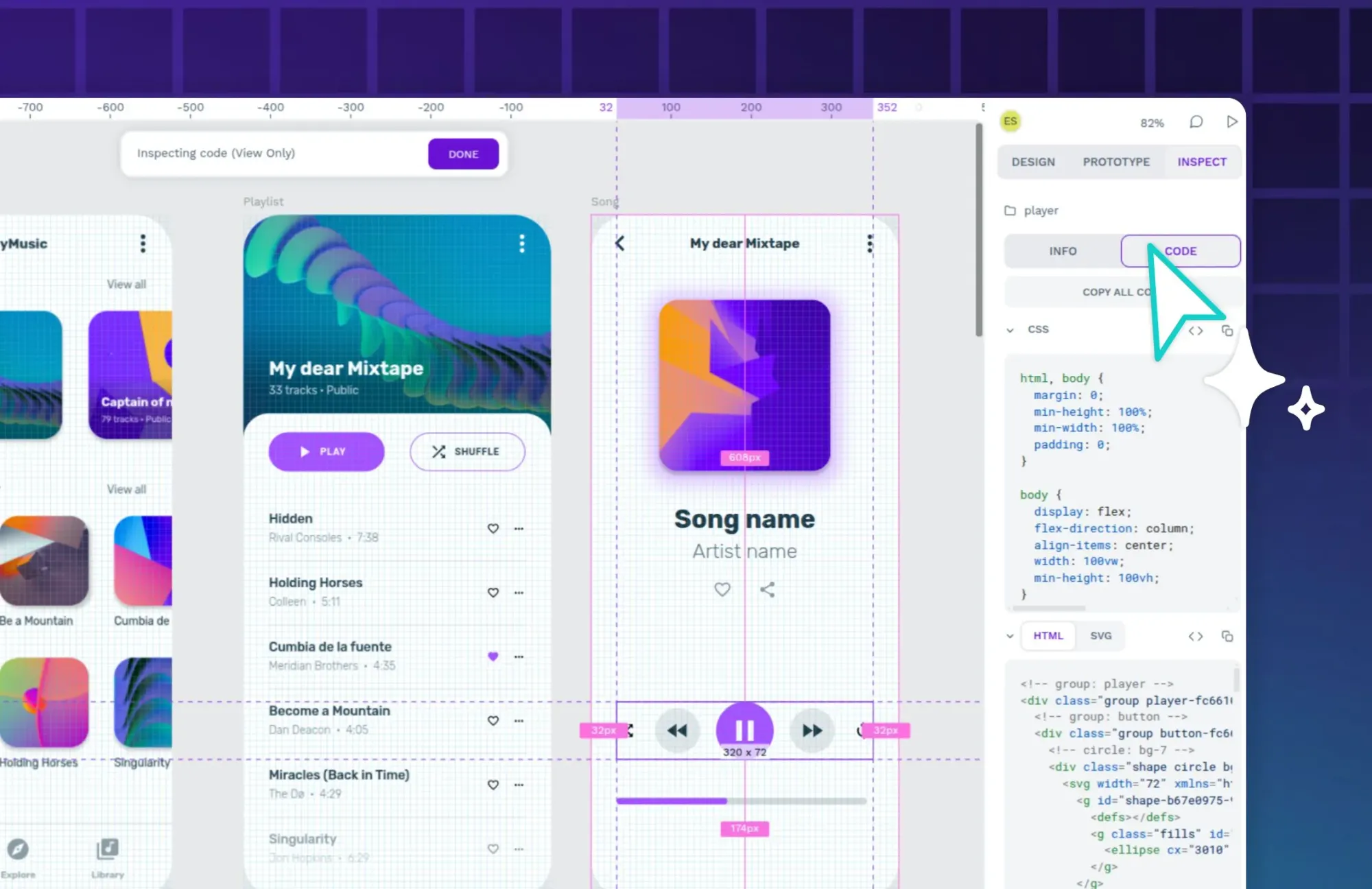Click the ES user avatar
This screenshot has height=889, width=1372.
click(x=1010, y=121)
